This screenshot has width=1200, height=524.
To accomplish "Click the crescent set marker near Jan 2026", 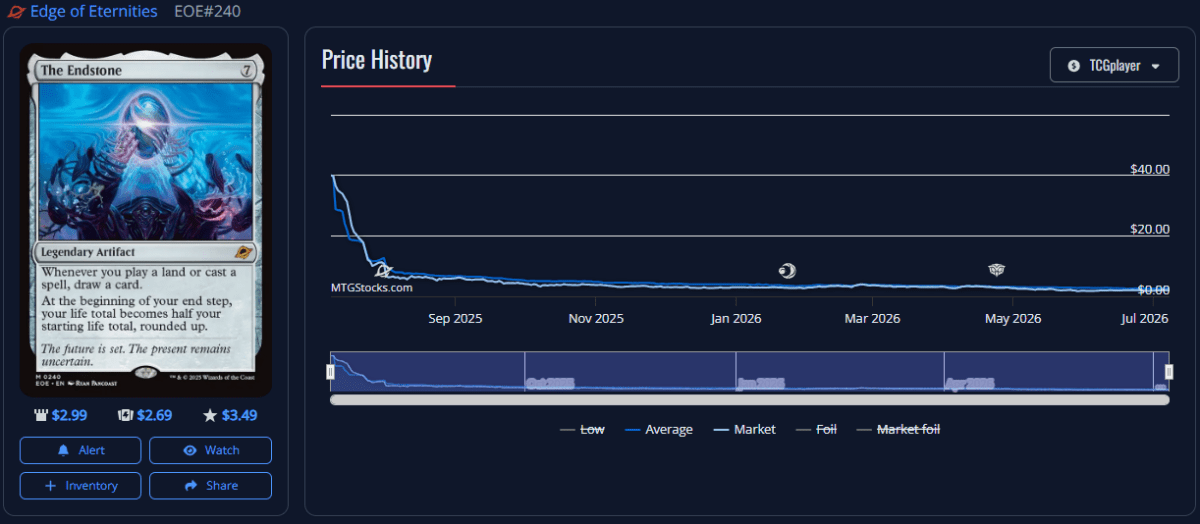I will coord(787,270).
